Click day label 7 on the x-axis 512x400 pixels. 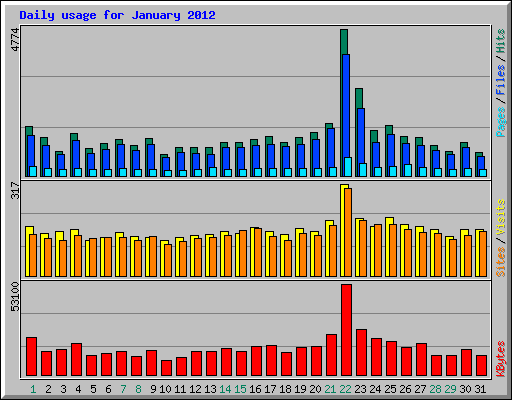pos(123,389)
